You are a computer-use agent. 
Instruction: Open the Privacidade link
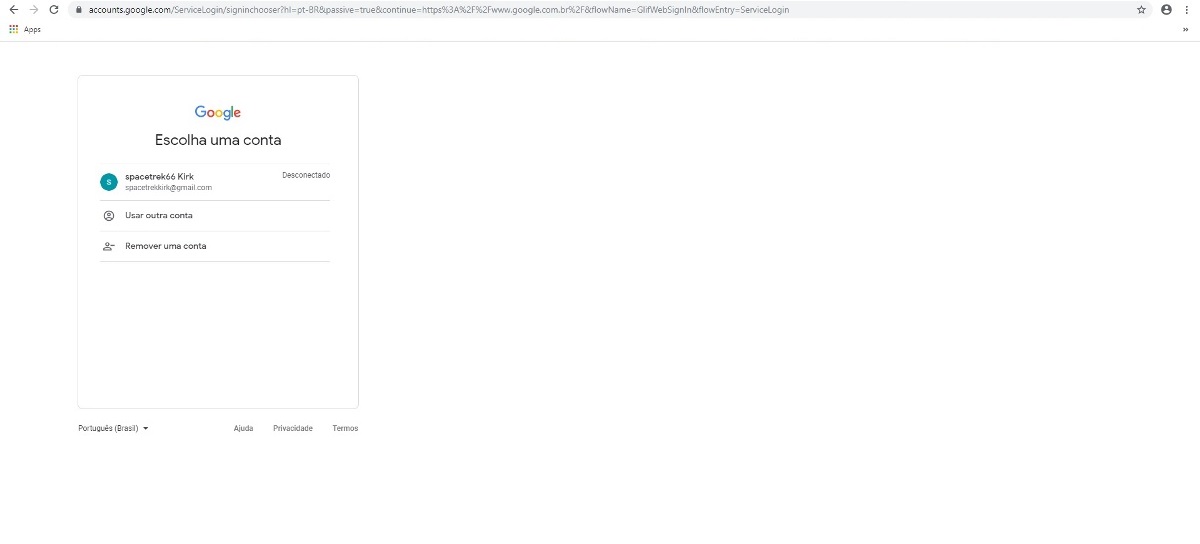pos(293,428)
